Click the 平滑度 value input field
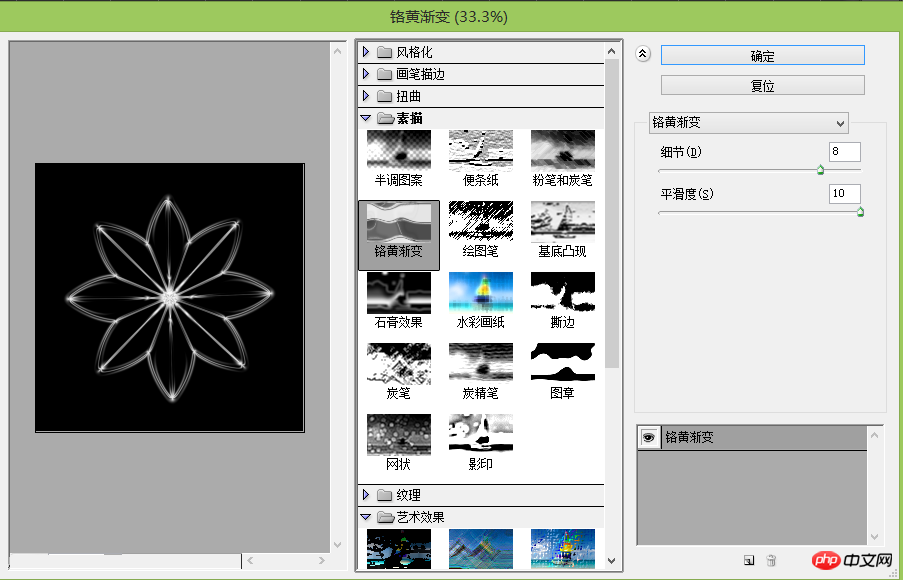This screenshot has height=580, width=903. (x=845, y=194)
